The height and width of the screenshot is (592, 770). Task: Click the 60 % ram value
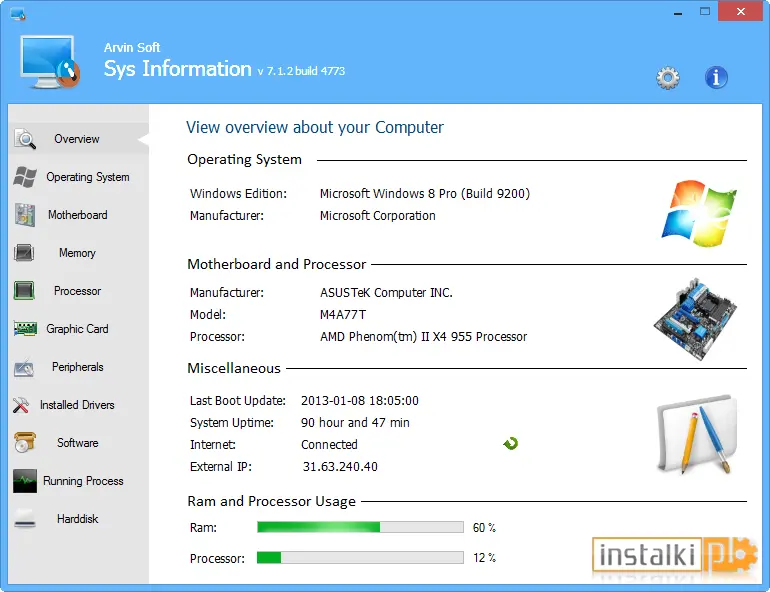click(x=484, y=528)
